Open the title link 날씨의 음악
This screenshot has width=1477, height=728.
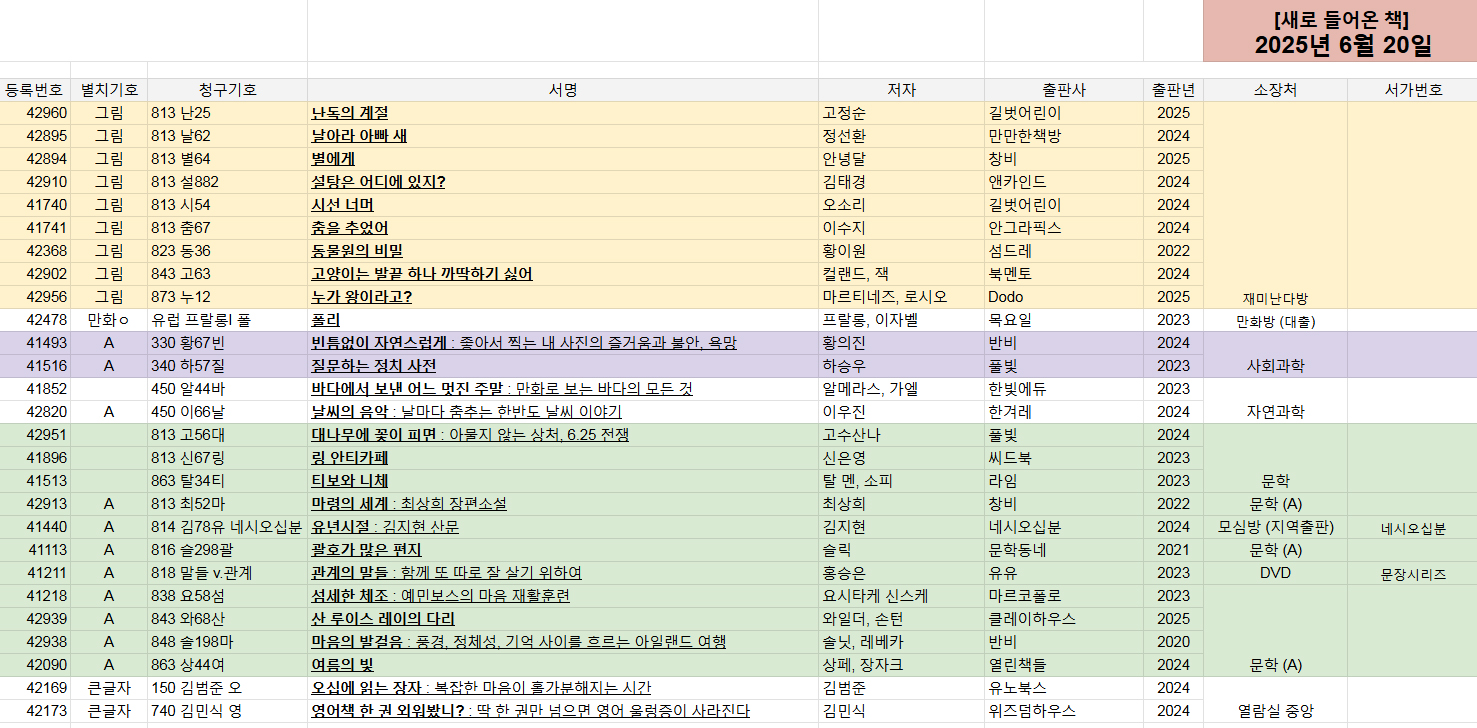[x=348, y=412]
